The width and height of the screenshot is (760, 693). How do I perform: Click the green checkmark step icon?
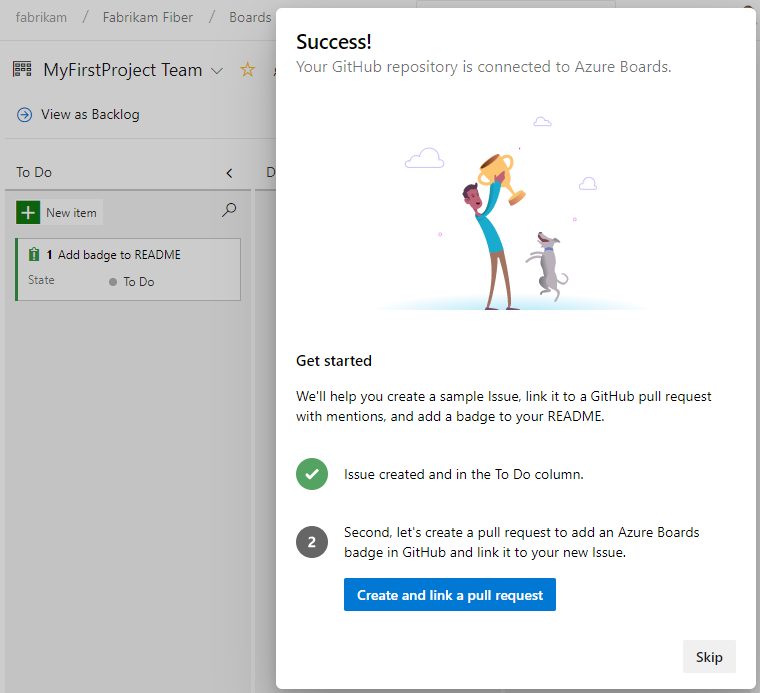(312, 474)
